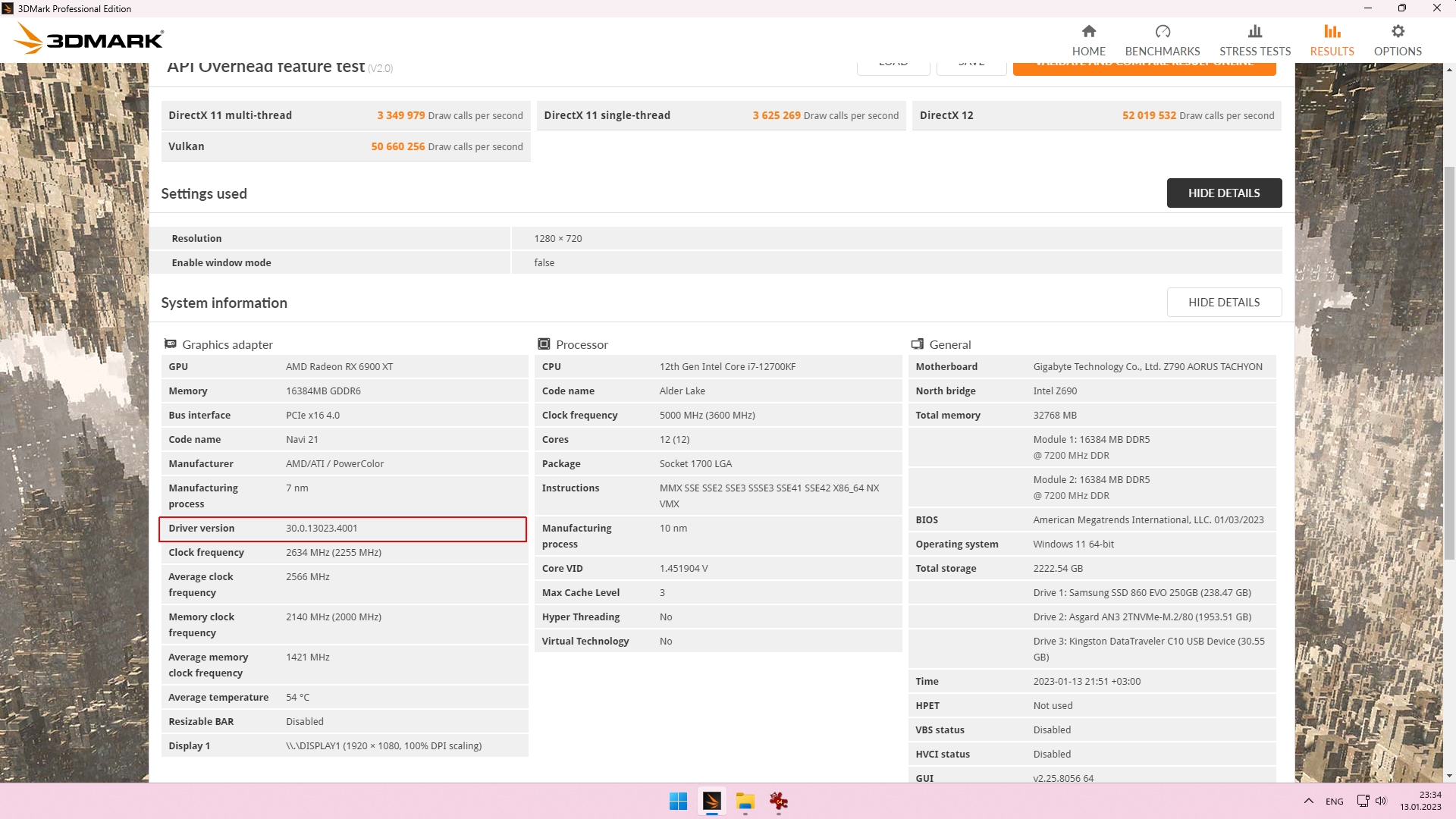Screen dimensions: 1456x819
Task: Open Options via the gear icon
Action: [x=1397, y=31]
